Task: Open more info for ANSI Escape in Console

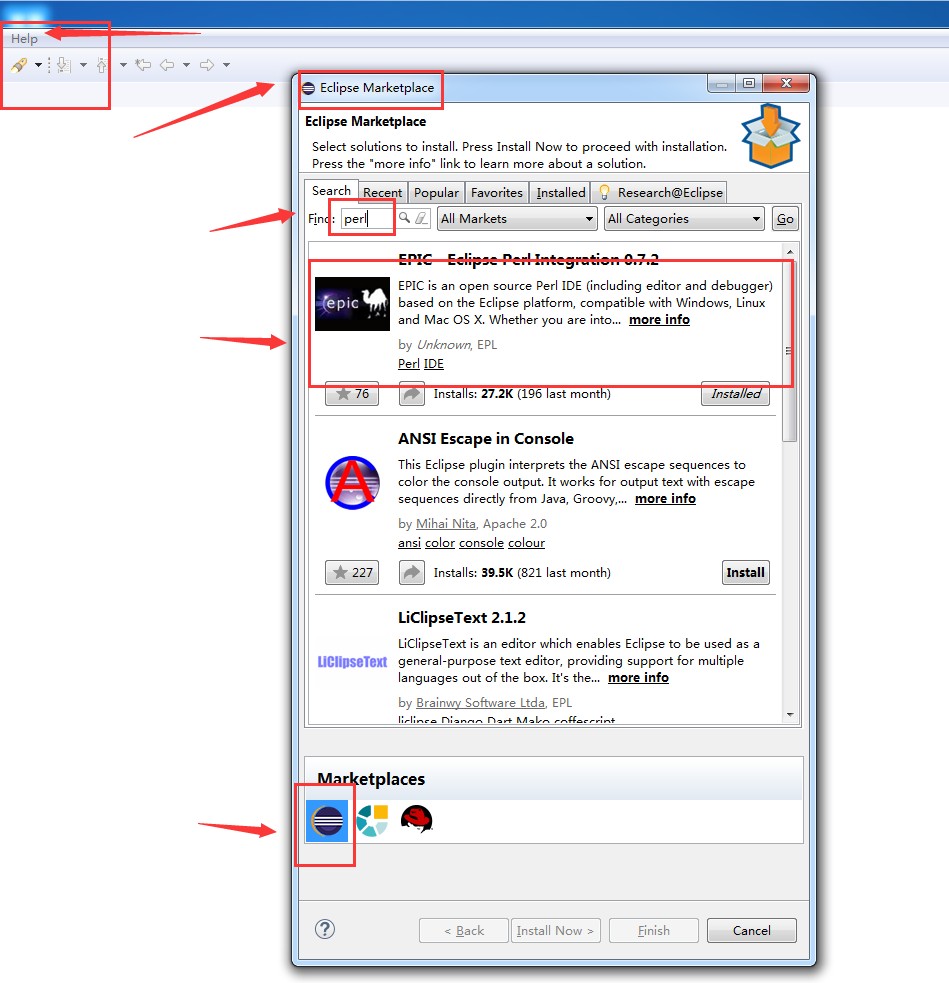Action: [x=665, y=499]
